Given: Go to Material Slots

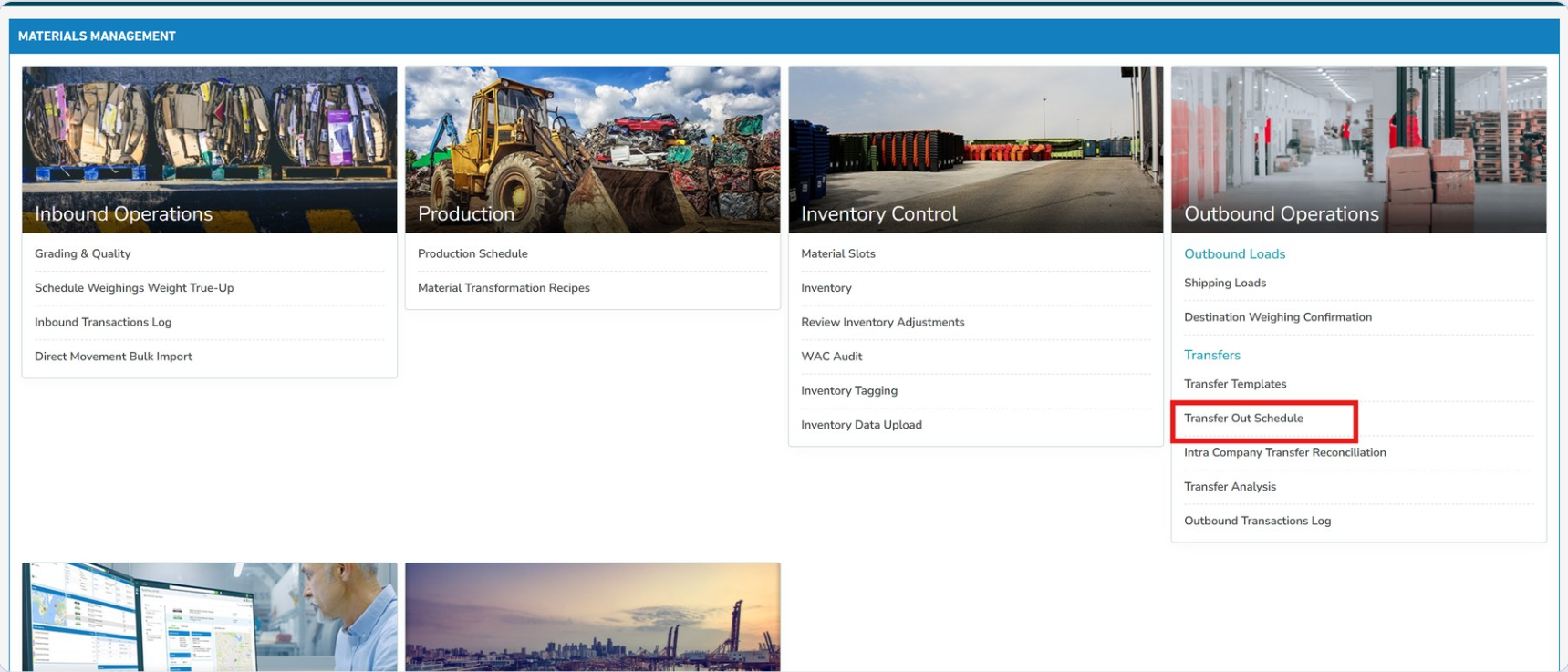Looking at the screenshot, I should tap(838, 253).
